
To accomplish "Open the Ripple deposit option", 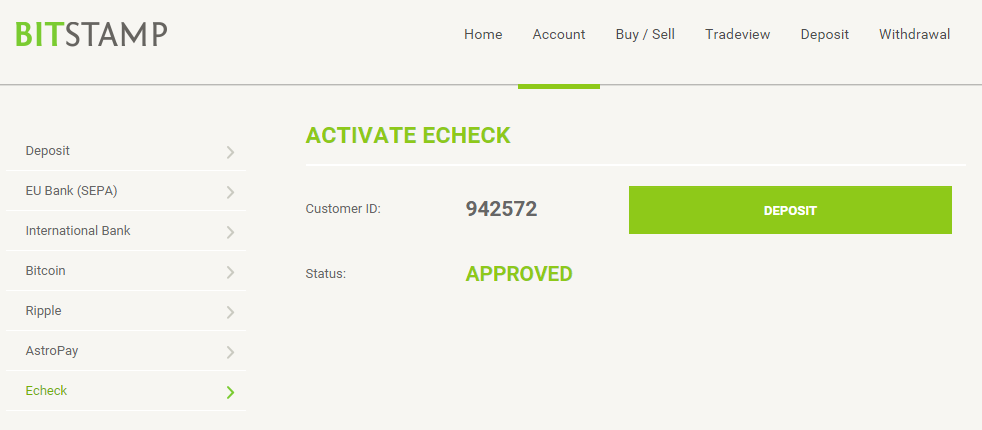I will [126, 311].
